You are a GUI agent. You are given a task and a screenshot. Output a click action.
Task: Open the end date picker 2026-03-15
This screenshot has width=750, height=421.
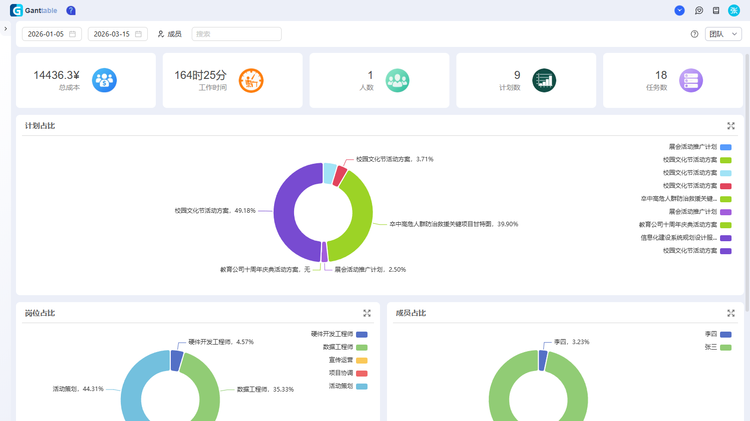tap(118, 34)
